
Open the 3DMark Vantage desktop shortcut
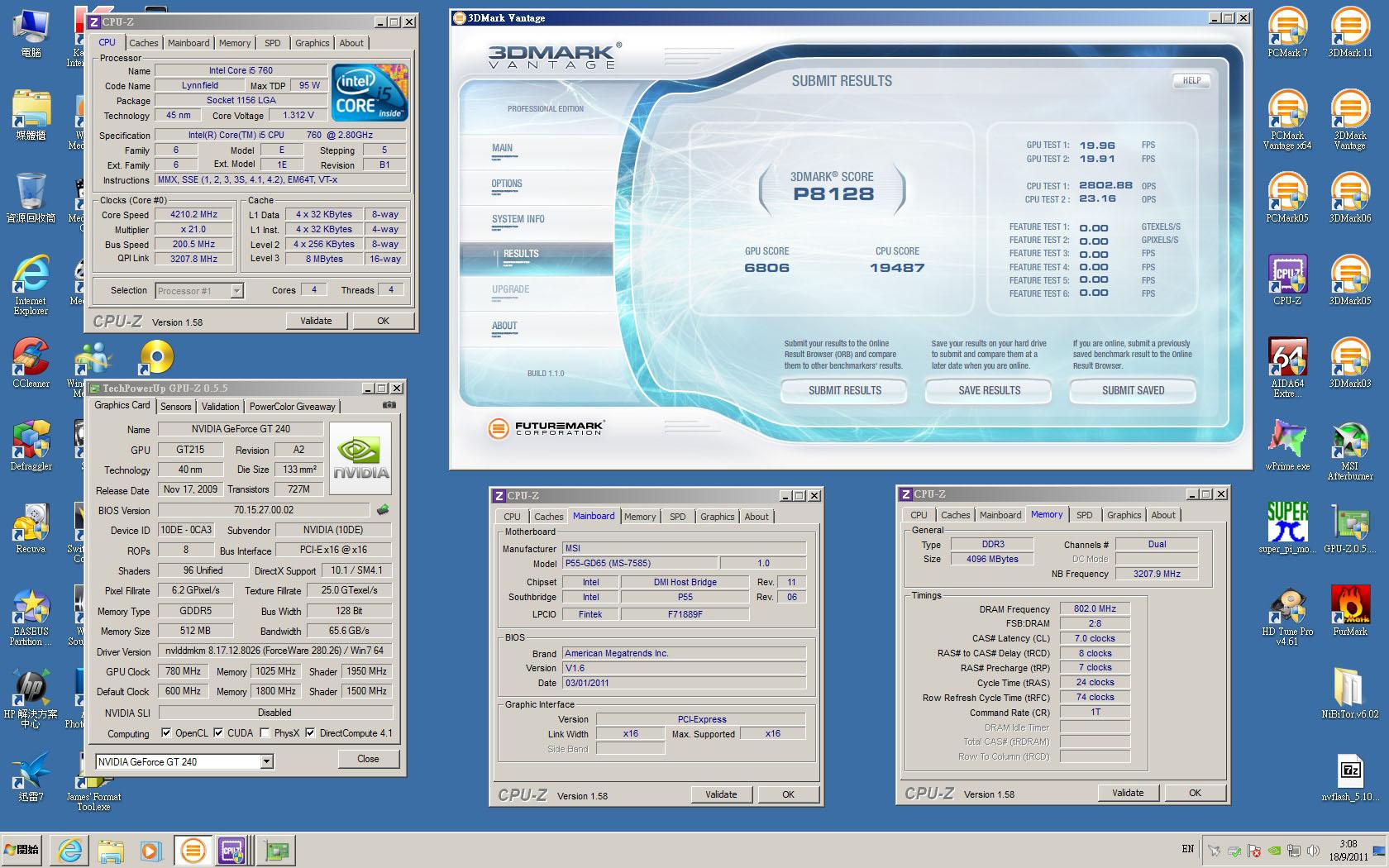click(x=1349, y=120)
